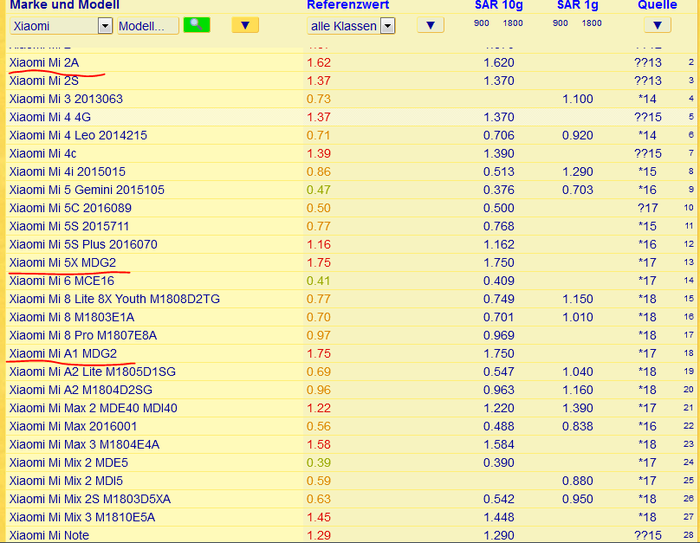Select Xiaomi Mi Mix 3 M1810E5A
Viewport: 700px width, 543px height.
[82, 517]
